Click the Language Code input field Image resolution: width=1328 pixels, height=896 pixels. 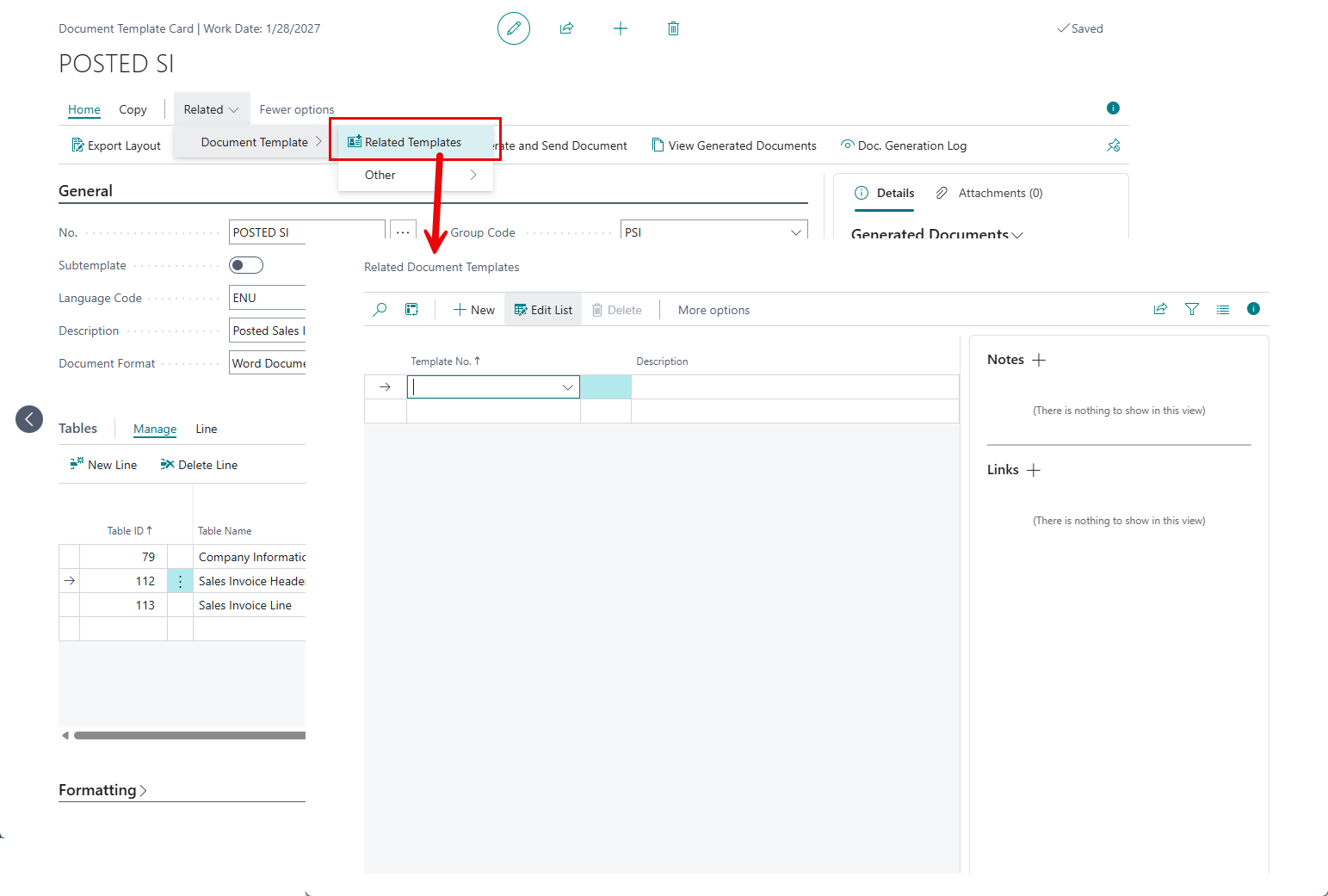[x=267, y=298]
